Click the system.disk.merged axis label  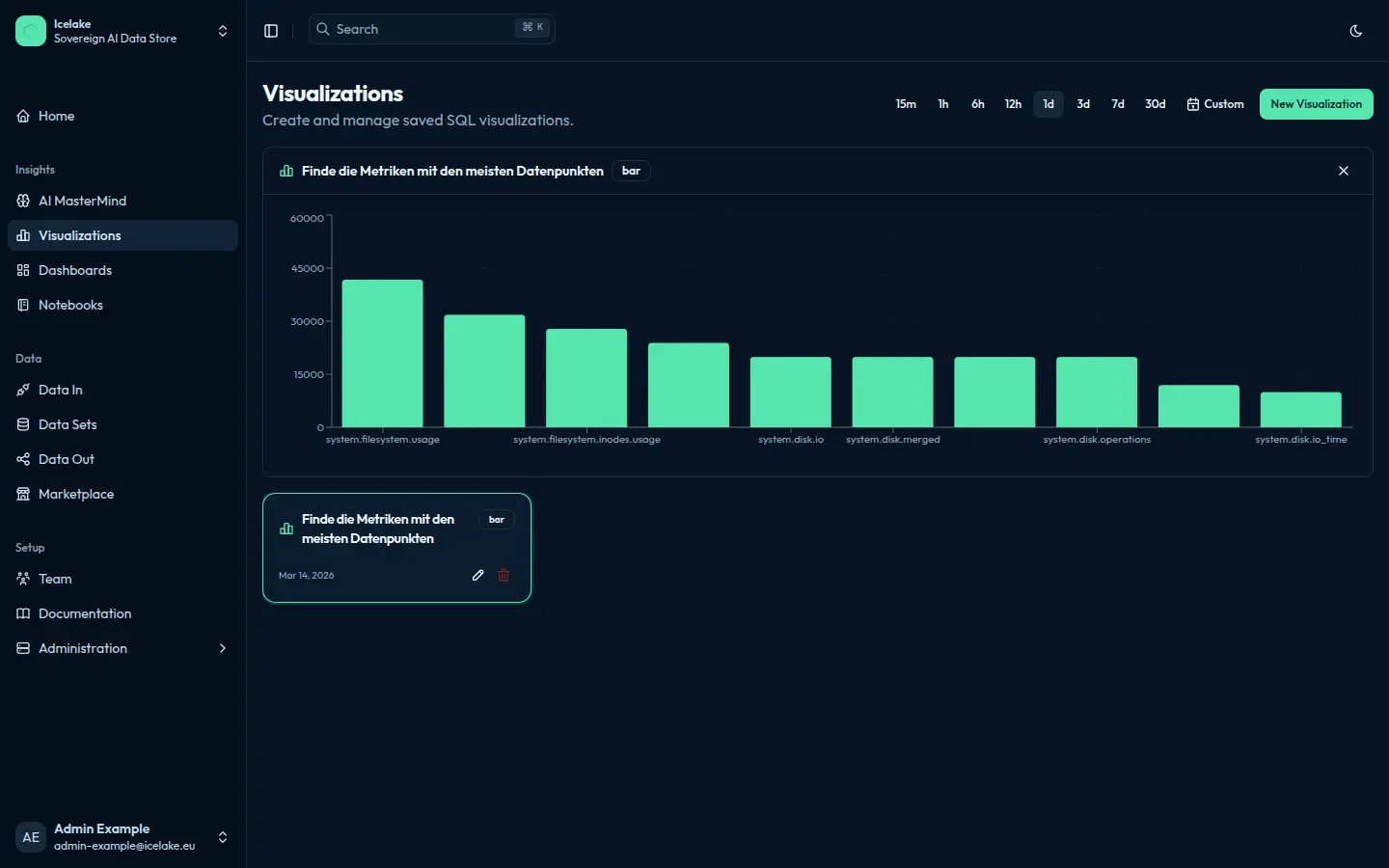pos(893,440)
